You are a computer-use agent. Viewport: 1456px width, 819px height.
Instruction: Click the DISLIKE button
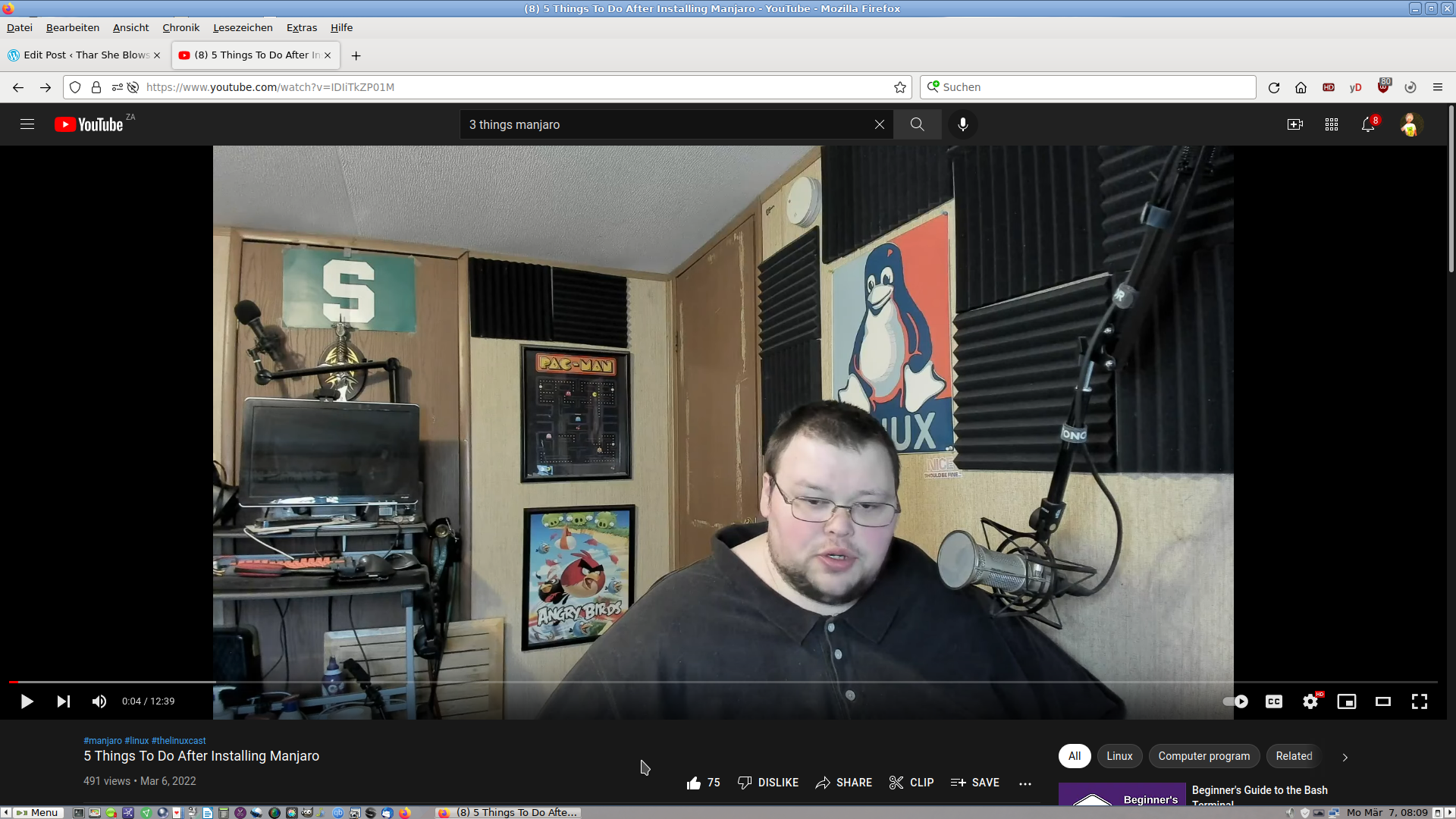[768, 783]
